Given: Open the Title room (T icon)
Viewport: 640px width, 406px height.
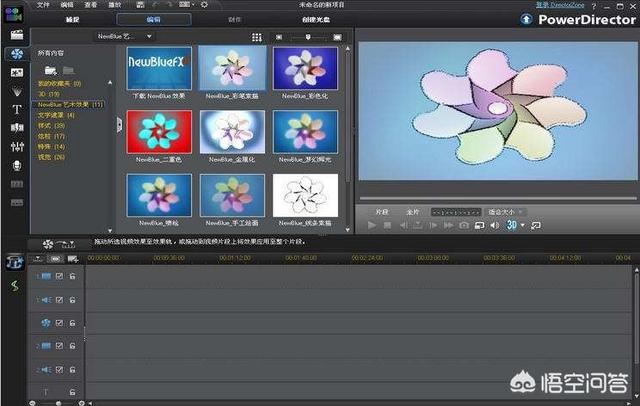Looking at the screenshot, I should pos(17,108).
